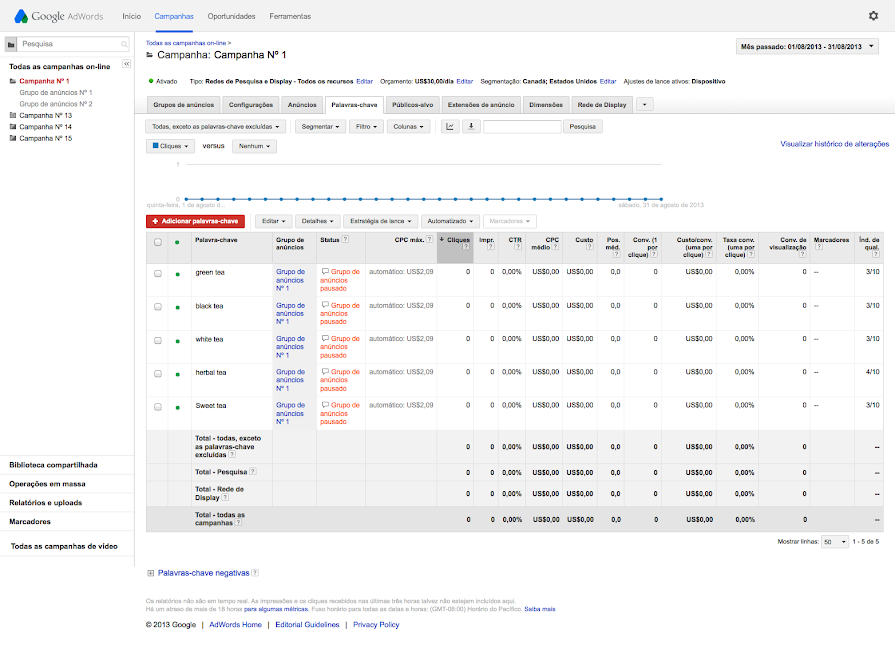
Task: Tick the herbal tea row checkbox
Action: [x=158, y=373]
